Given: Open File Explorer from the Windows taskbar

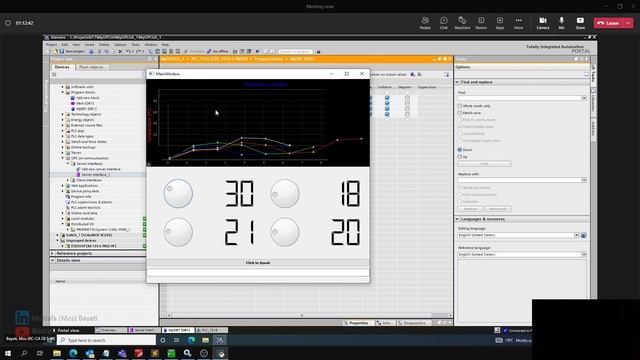Looking at the screenshot, I should click(57, 353).
